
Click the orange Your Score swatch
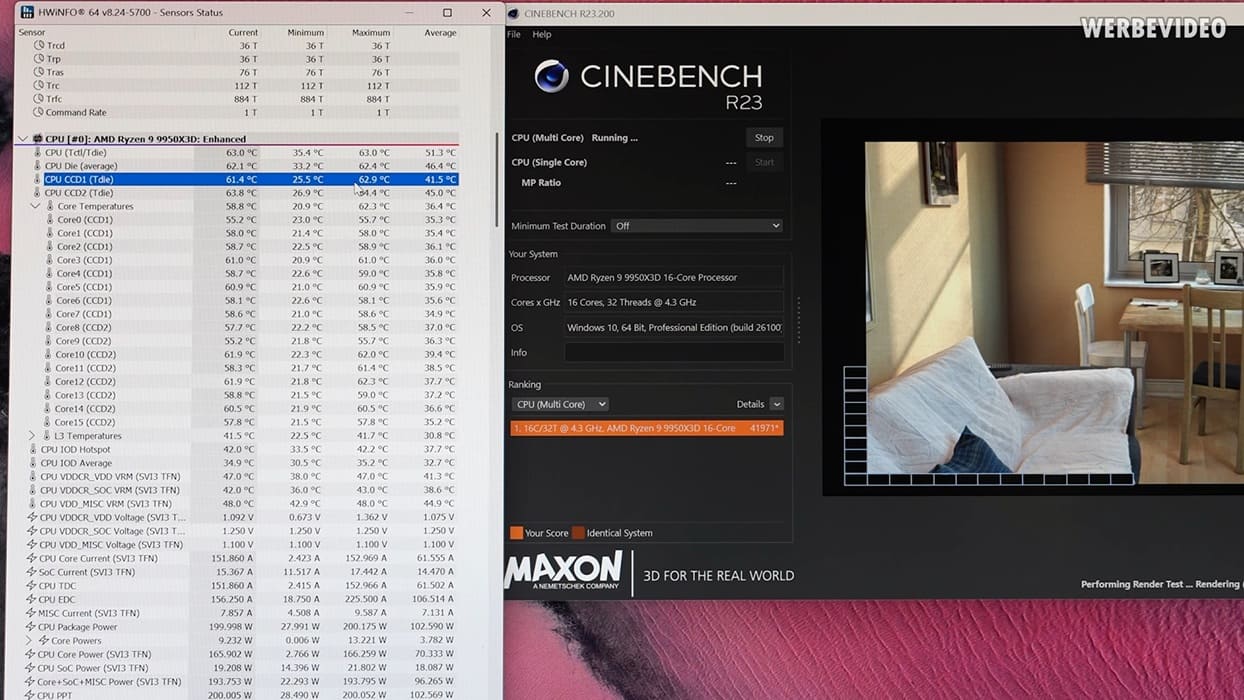click(516, 533)
